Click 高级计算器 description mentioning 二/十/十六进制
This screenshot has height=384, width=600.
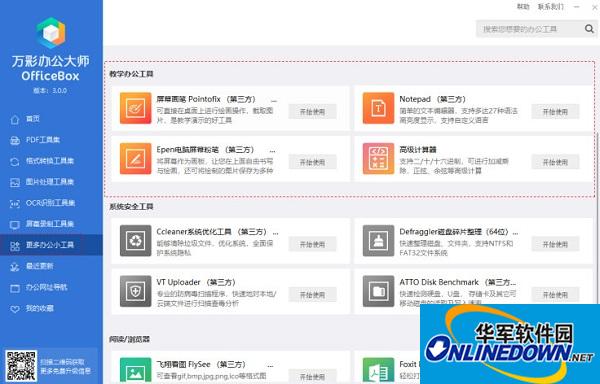(454, 166)
